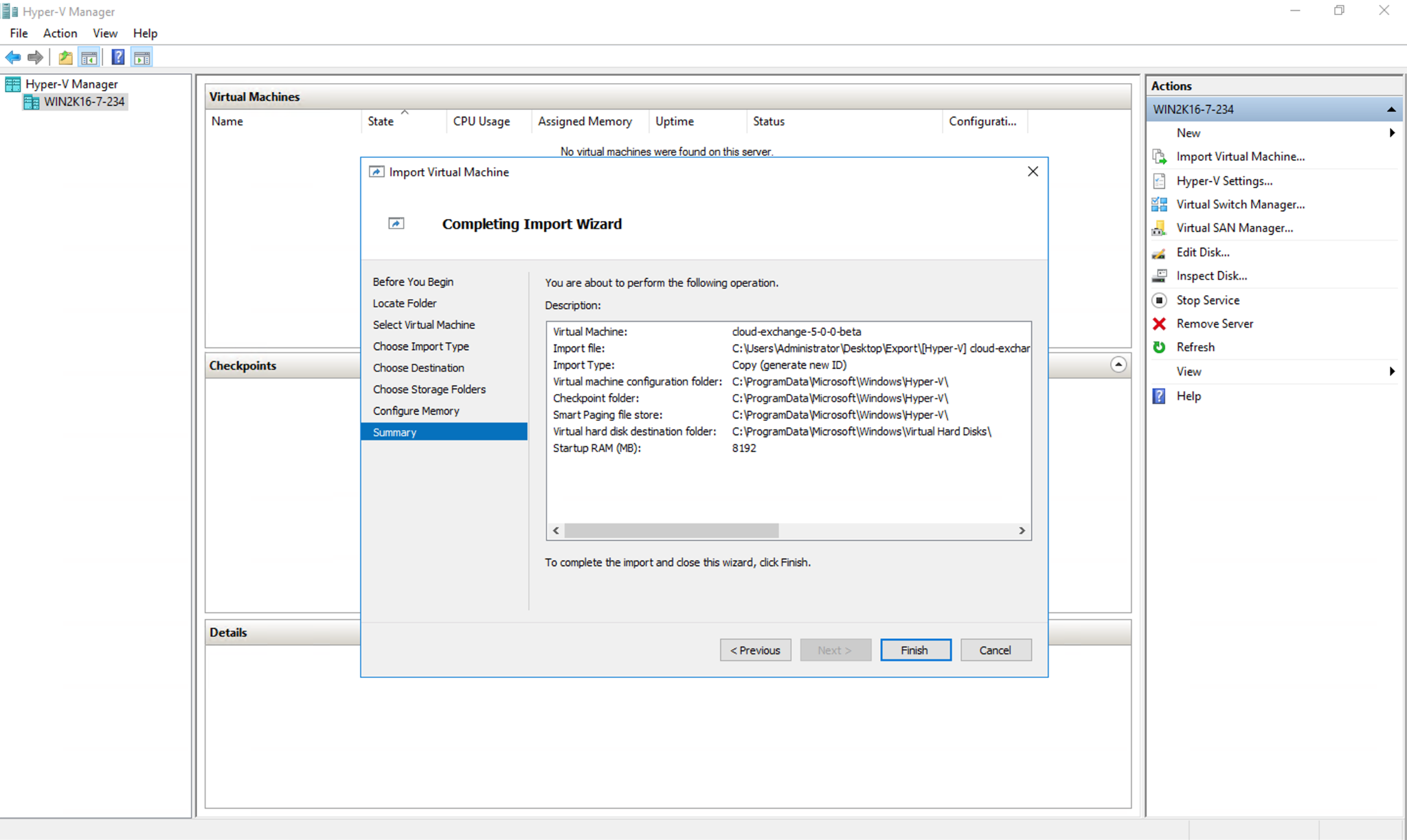Go to Choose Storage Folders wizard step
1407x840 pixels.
point(429,389)
